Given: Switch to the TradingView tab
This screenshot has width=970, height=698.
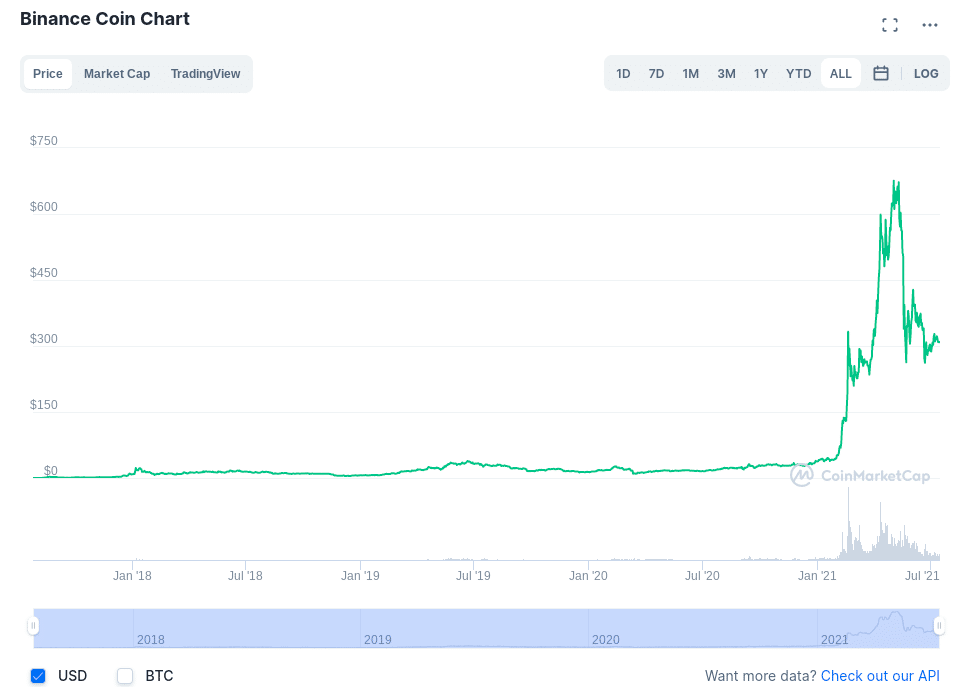Looking at the screenshot, I should [205, 74].
